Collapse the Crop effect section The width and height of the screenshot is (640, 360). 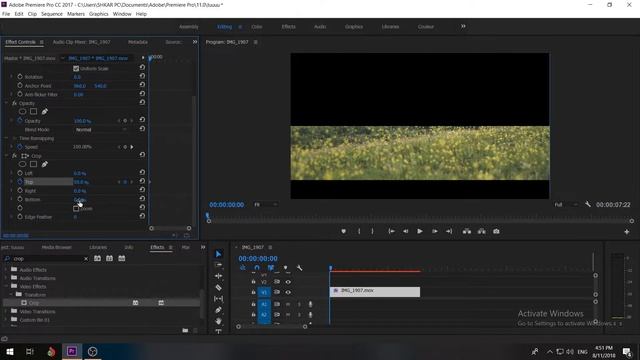(7, 156)
